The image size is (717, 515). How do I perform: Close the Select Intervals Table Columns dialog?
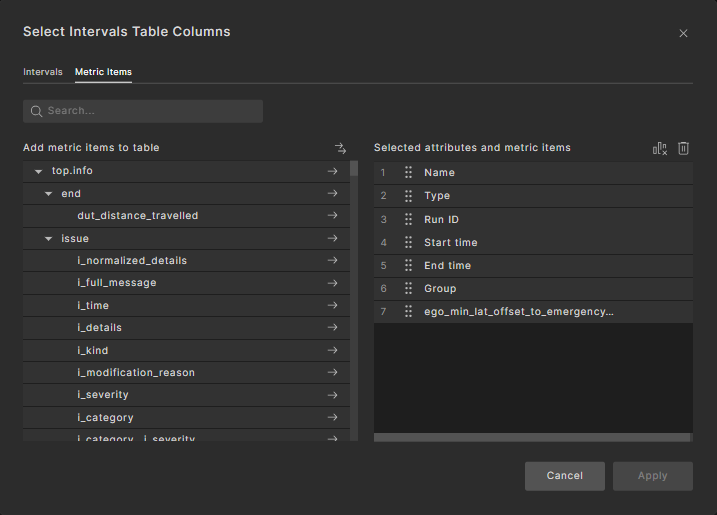tap(683, 33)
